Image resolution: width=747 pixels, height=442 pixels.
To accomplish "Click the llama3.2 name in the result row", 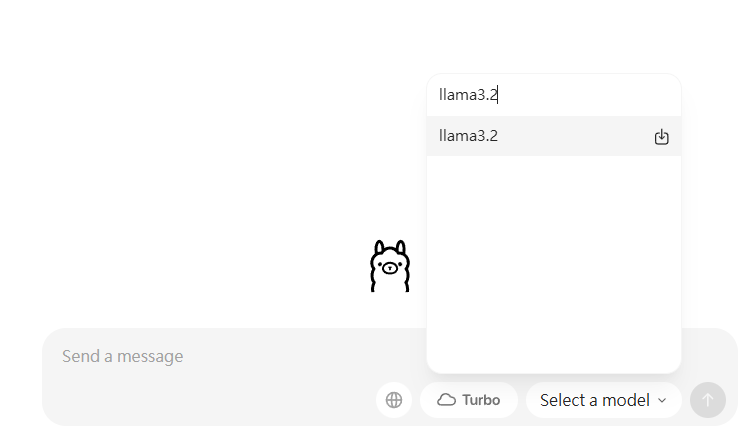I will (x=468, y=136).
